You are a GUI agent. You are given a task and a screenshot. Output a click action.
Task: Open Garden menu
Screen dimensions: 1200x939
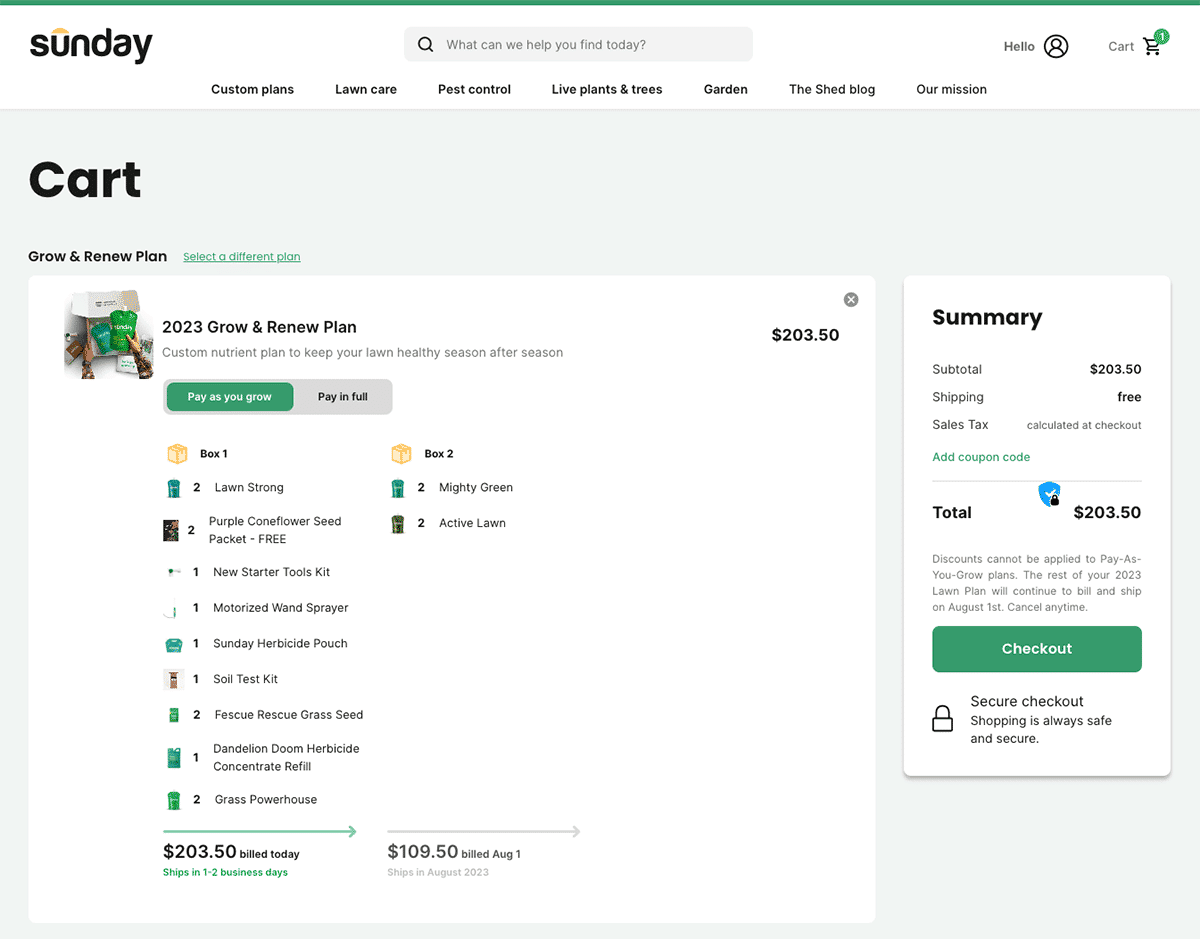(726, 89)
